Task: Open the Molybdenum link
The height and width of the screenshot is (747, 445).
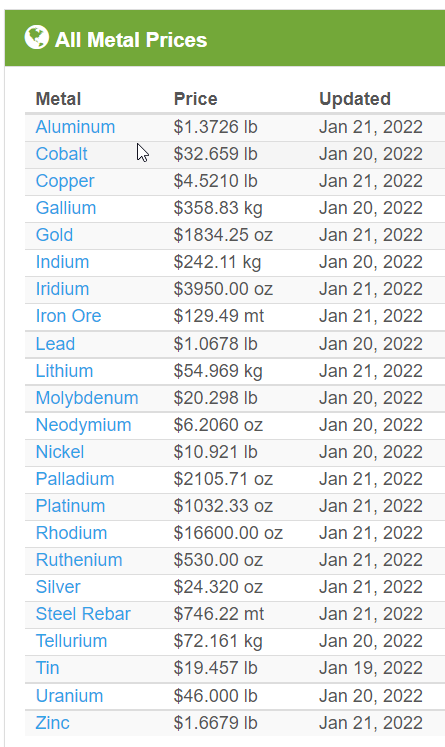Action: point(87,398)
